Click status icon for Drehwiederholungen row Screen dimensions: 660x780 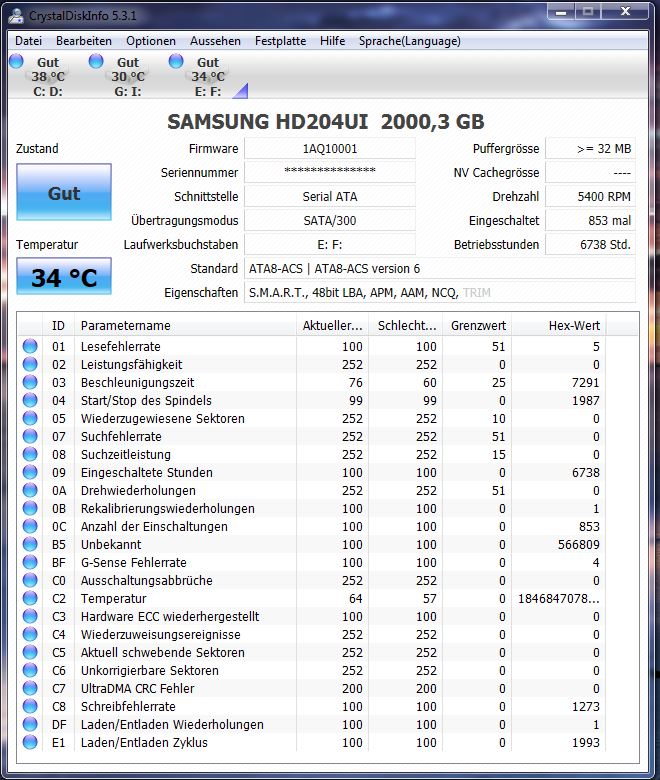coord(30,490)
